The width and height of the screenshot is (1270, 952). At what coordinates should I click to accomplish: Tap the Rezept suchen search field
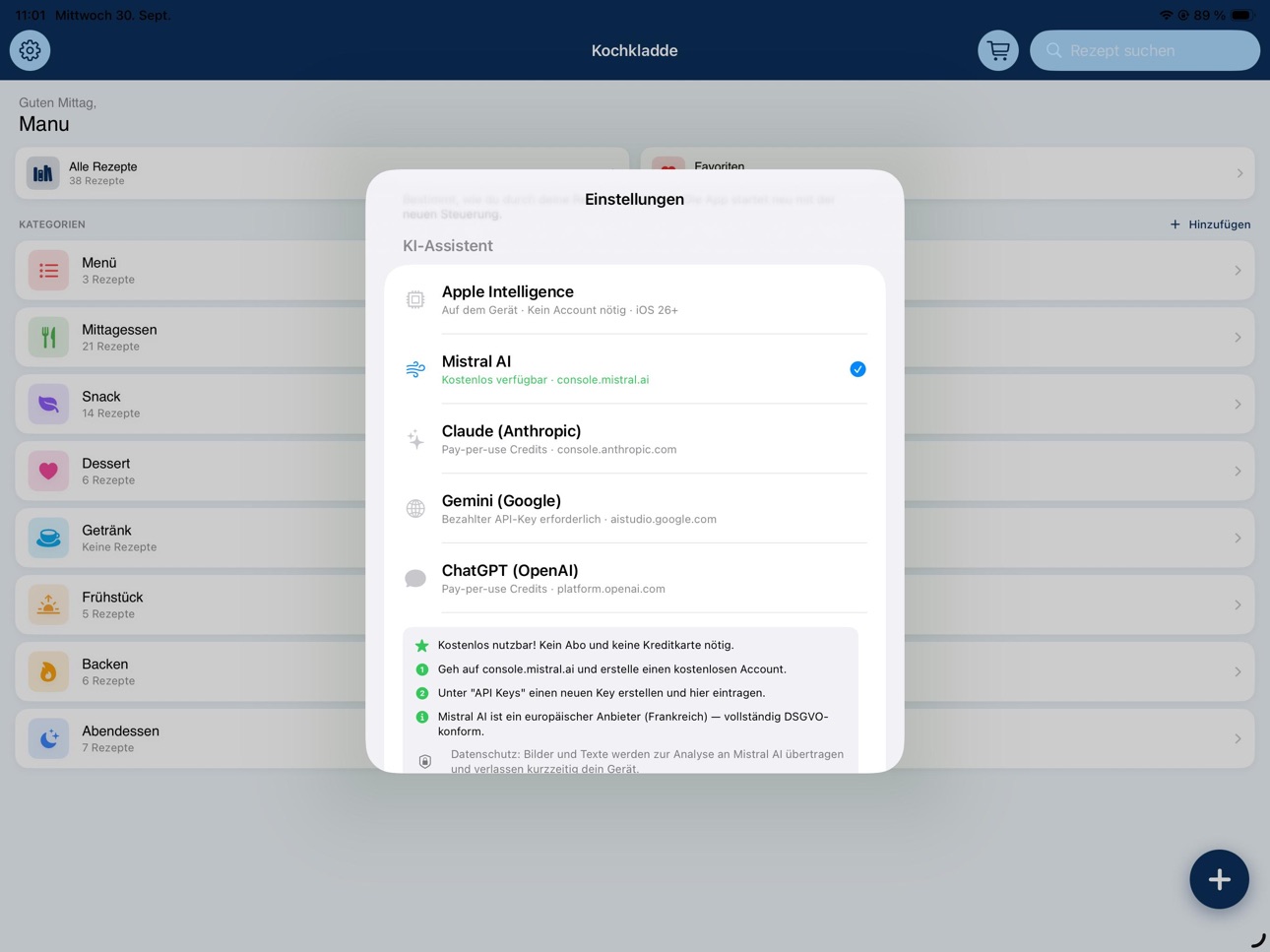[x=1145, y=50]
